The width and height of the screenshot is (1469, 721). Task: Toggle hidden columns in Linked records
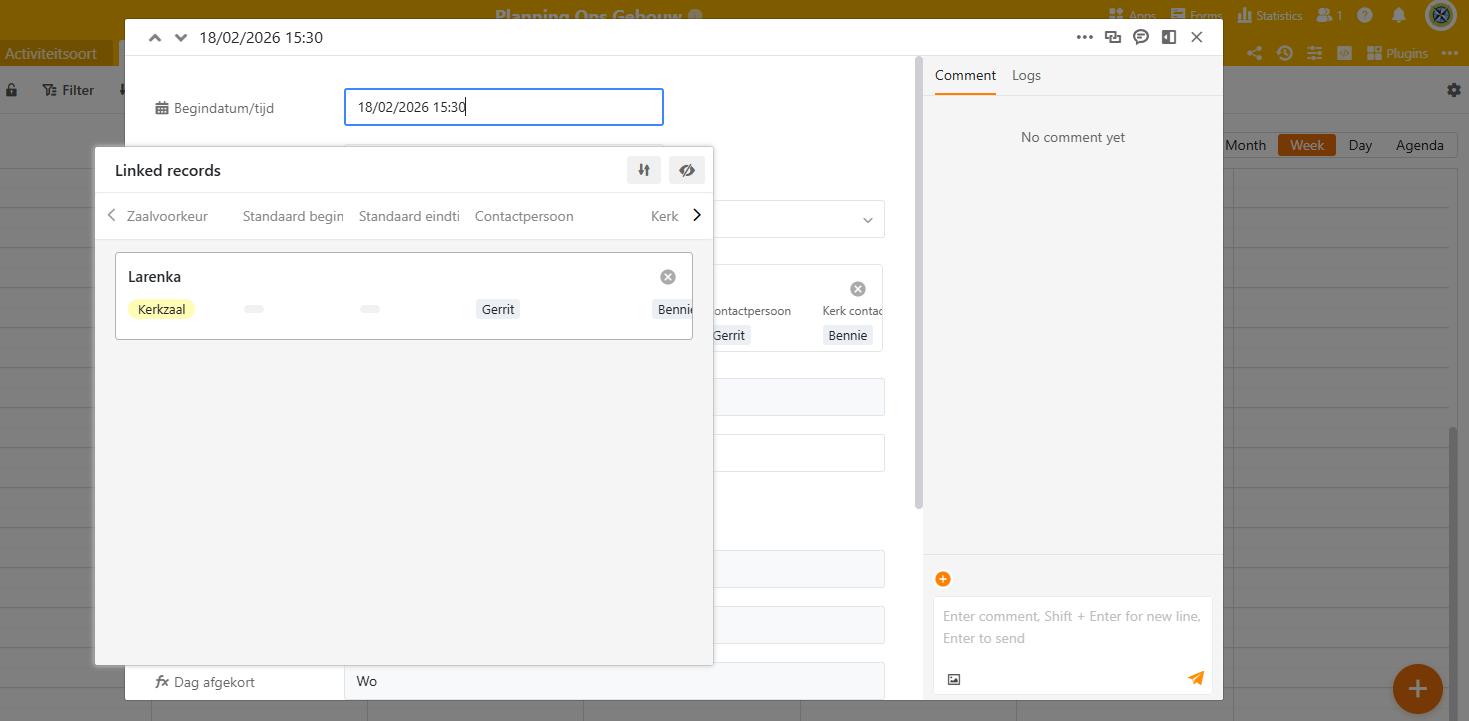tap(686, 170)
